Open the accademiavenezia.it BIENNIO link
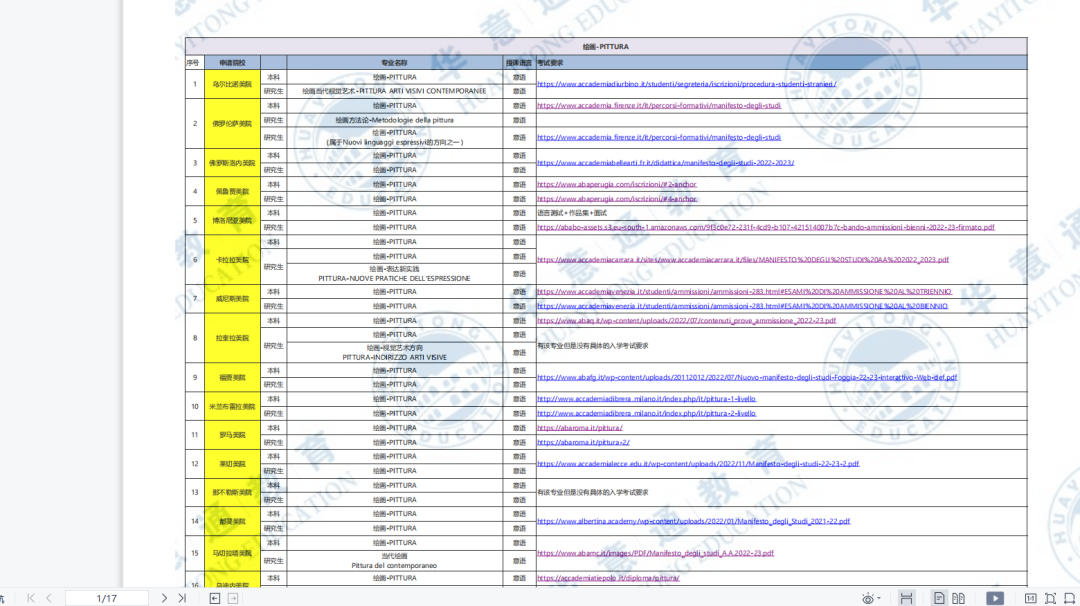This screenshot has height=606, width=1080. 742,306
